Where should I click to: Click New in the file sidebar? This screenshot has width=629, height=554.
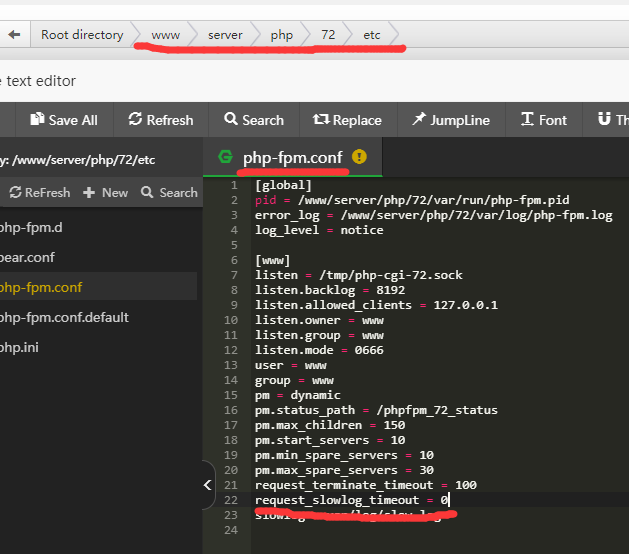106,192
